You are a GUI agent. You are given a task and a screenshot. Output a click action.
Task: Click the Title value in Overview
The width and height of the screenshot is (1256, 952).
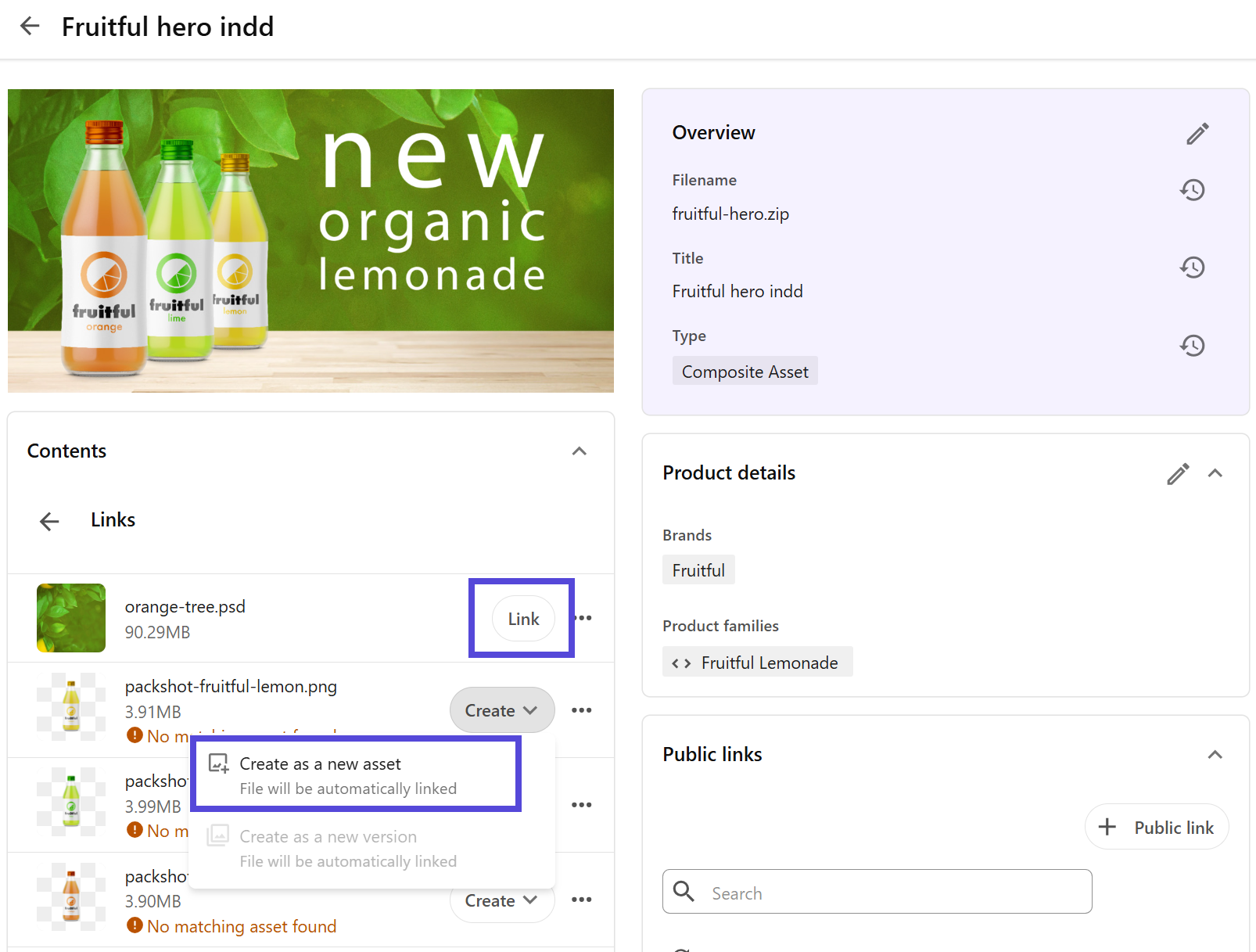point(737,291)
